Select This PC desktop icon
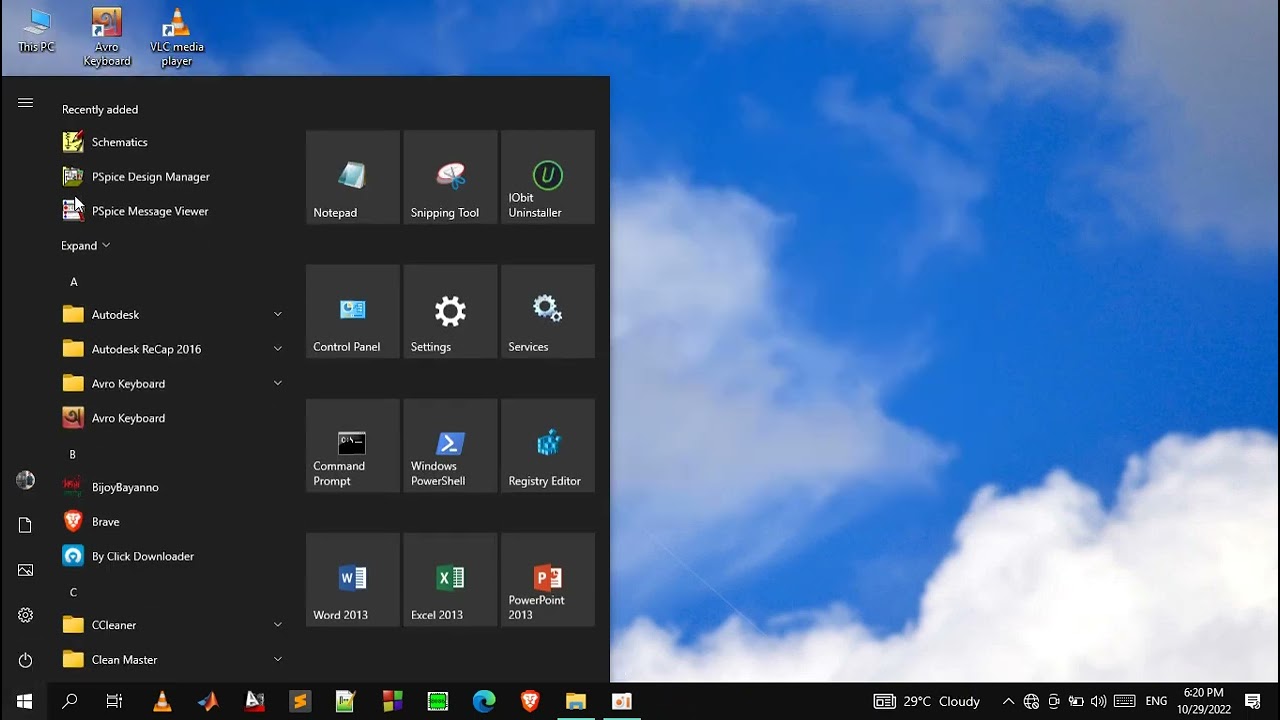Screen dimensions: 1280x720 (36, 31)
